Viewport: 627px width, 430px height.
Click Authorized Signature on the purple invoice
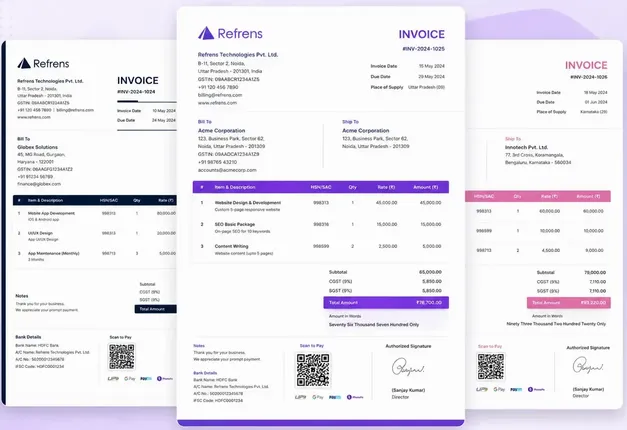[x=408, y=346]
